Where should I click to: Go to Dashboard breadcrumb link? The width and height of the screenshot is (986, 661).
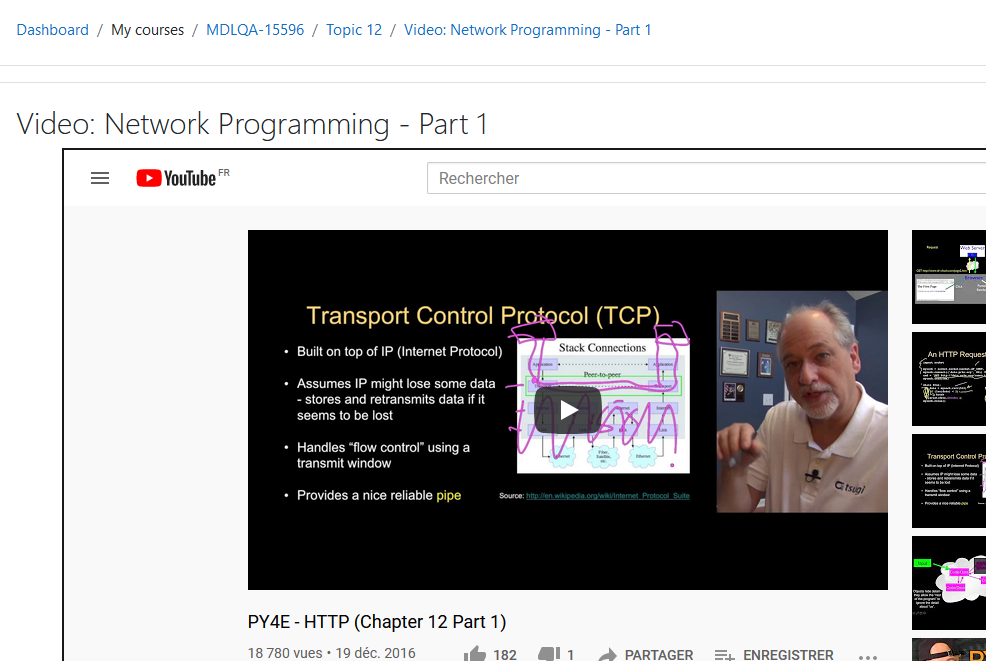52,30
